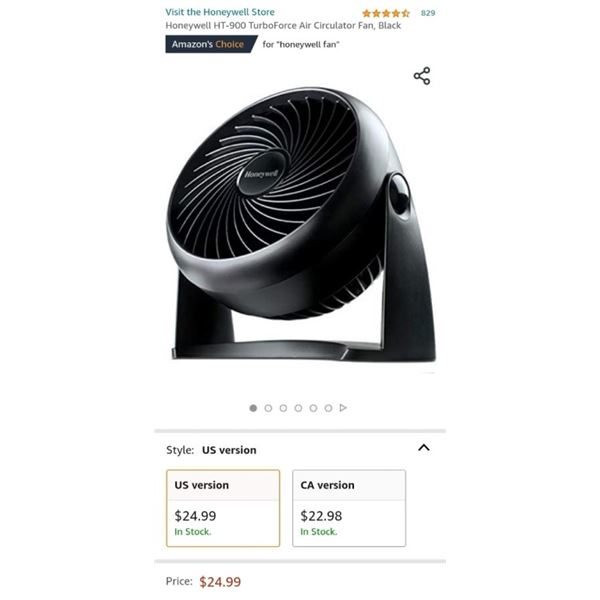
Task: Open the main fan product image
Action: (x=301, y=226)
